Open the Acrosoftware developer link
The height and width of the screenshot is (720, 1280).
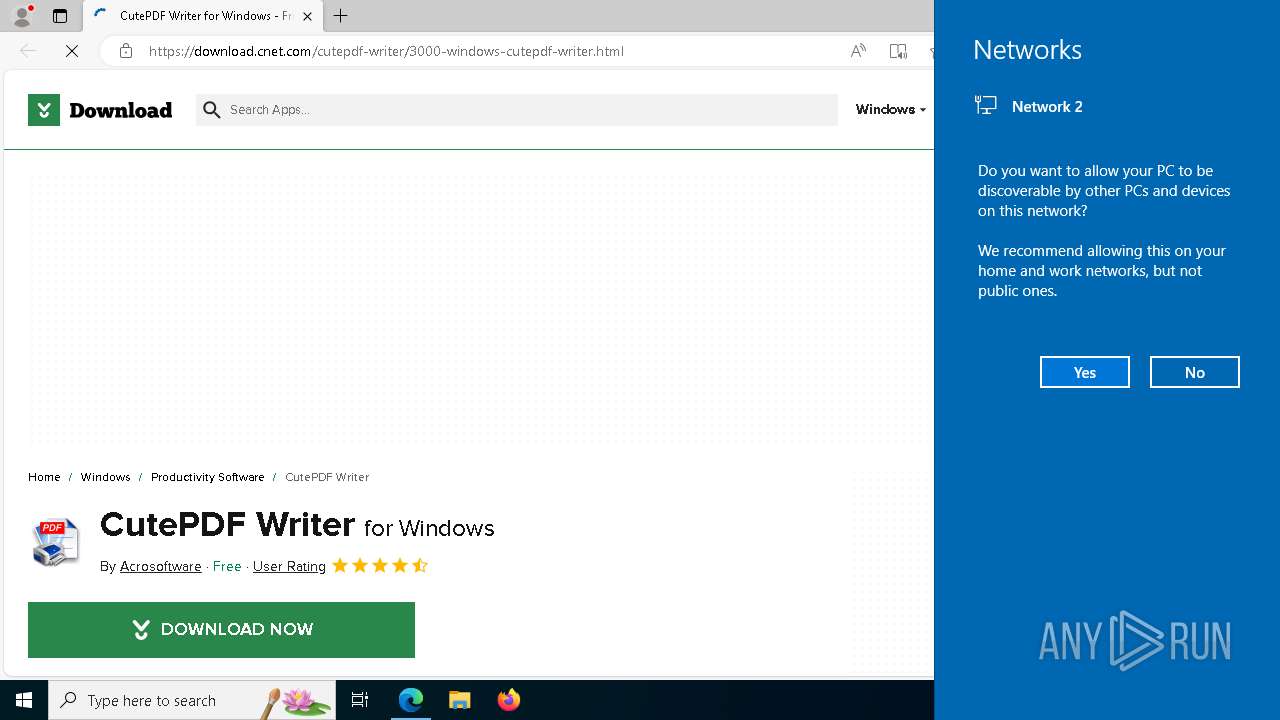click(x=160, y=566)
